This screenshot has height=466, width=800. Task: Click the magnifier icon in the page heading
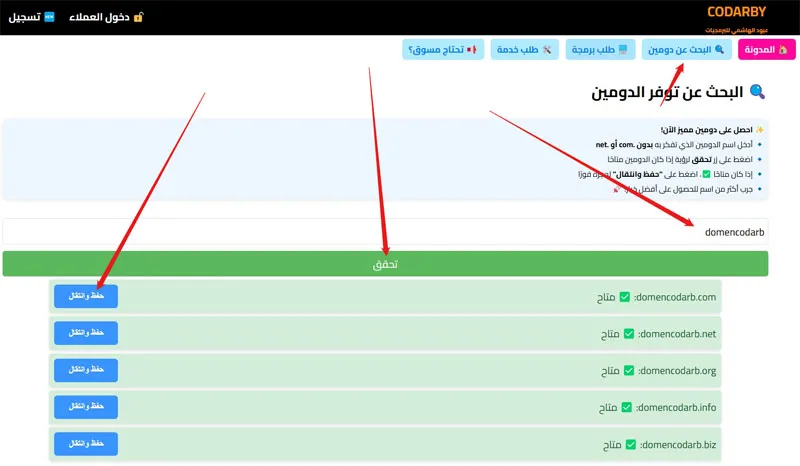(x=757, y=92)
